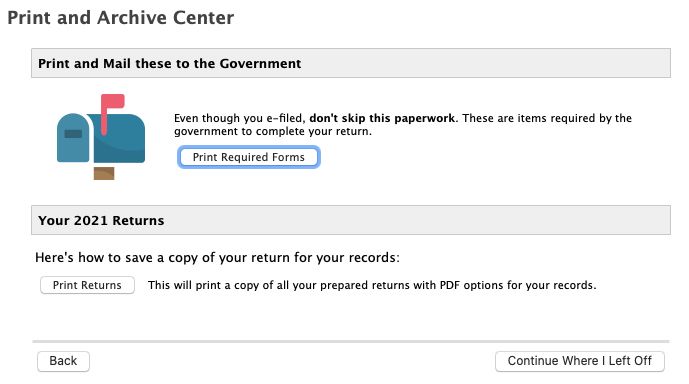Click the horizontal divider above the Back button
The width and height of the screenshot is (689, 384).
[x=351, y=341]
